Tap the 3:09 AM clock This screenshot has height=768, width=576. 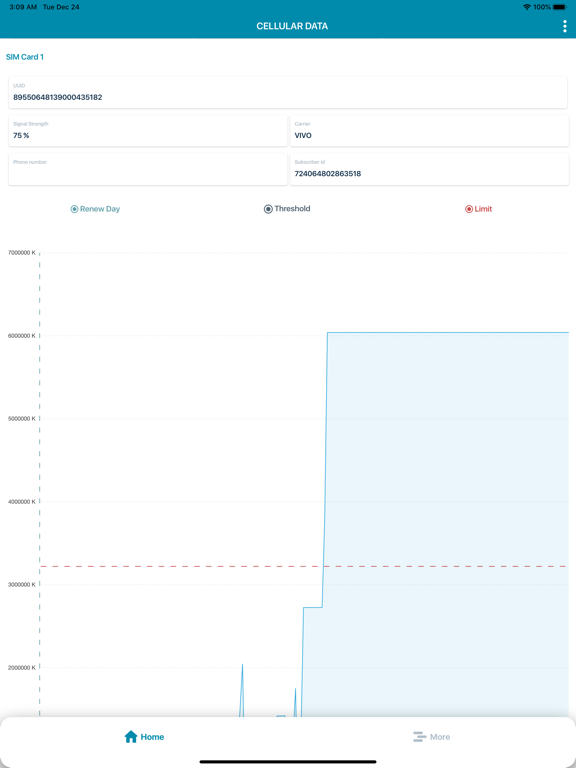(x=23, y=7)
